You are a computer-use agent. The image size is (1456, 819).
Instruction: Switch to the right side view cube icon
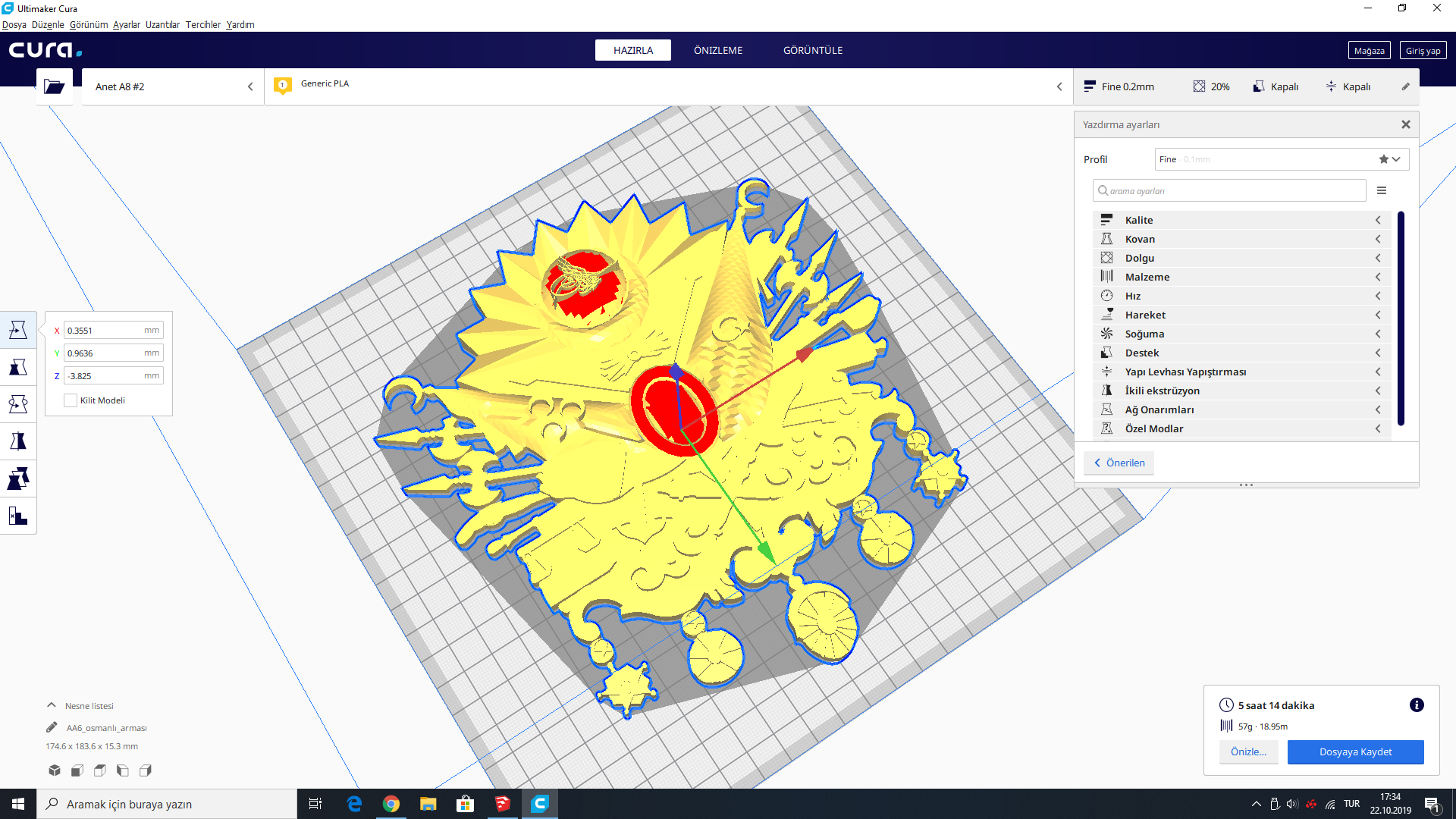coord(146,770)
